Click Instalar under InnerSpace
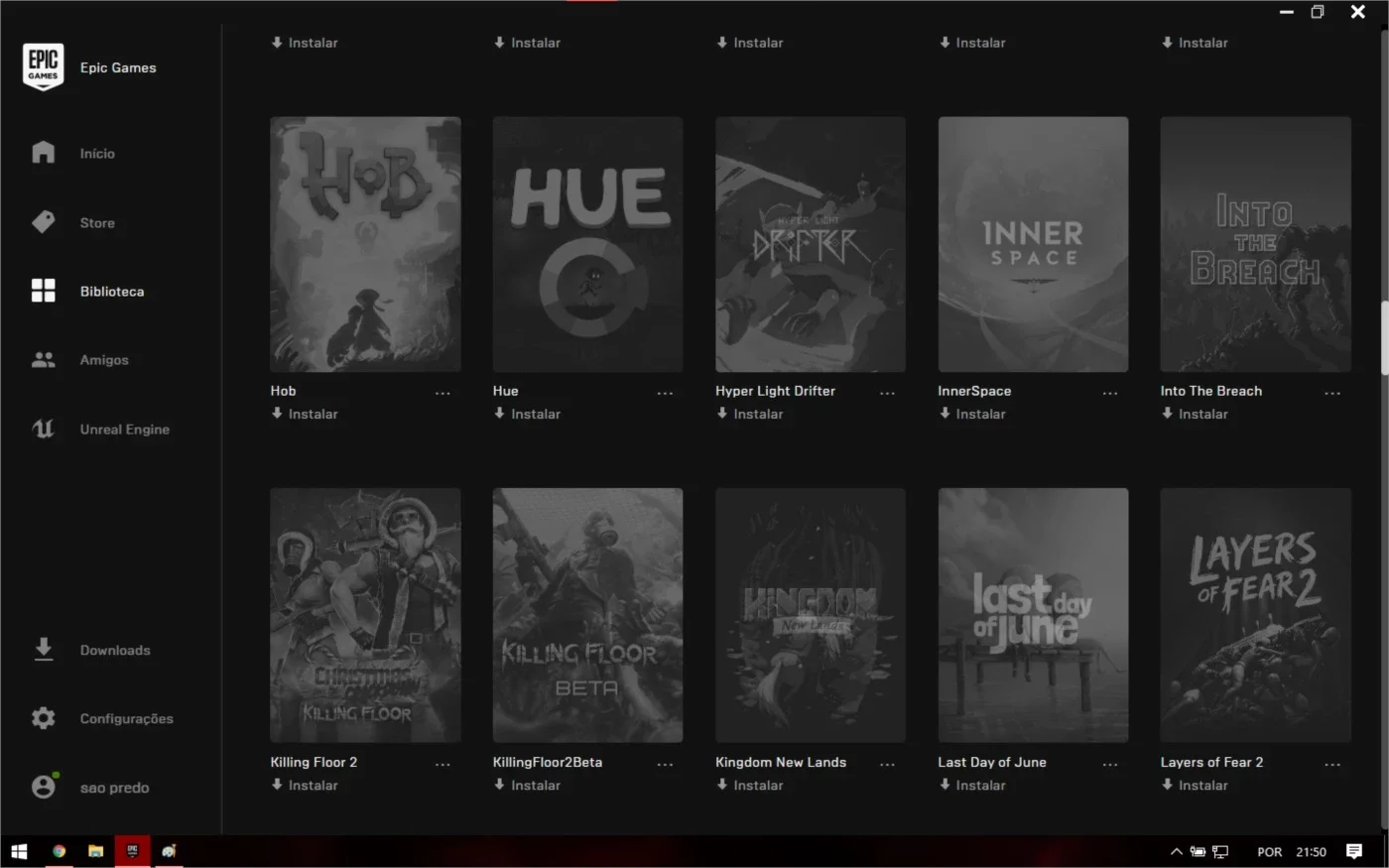 972,414
